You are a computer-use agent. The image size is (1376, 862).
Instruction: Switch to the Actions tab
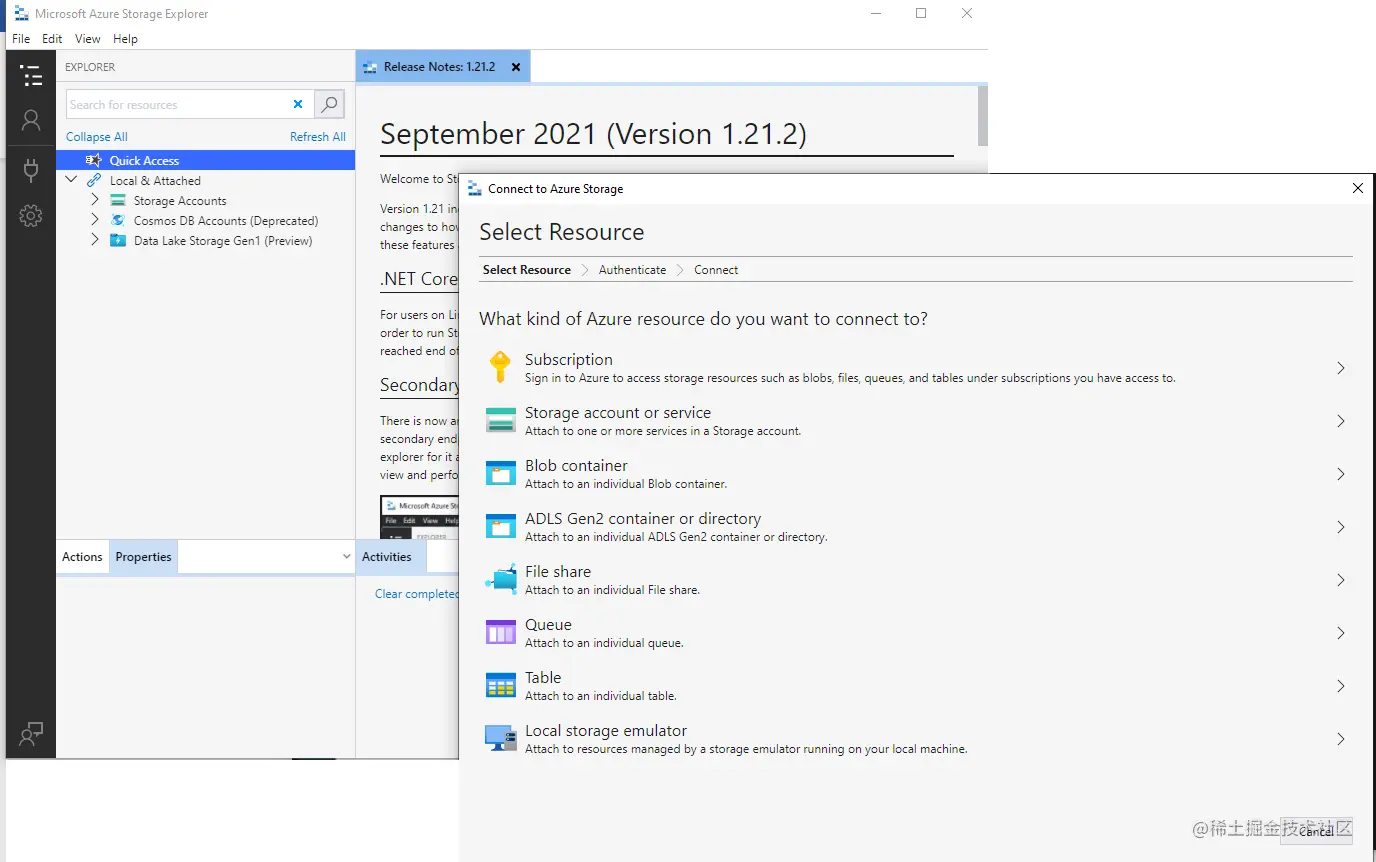82,556
